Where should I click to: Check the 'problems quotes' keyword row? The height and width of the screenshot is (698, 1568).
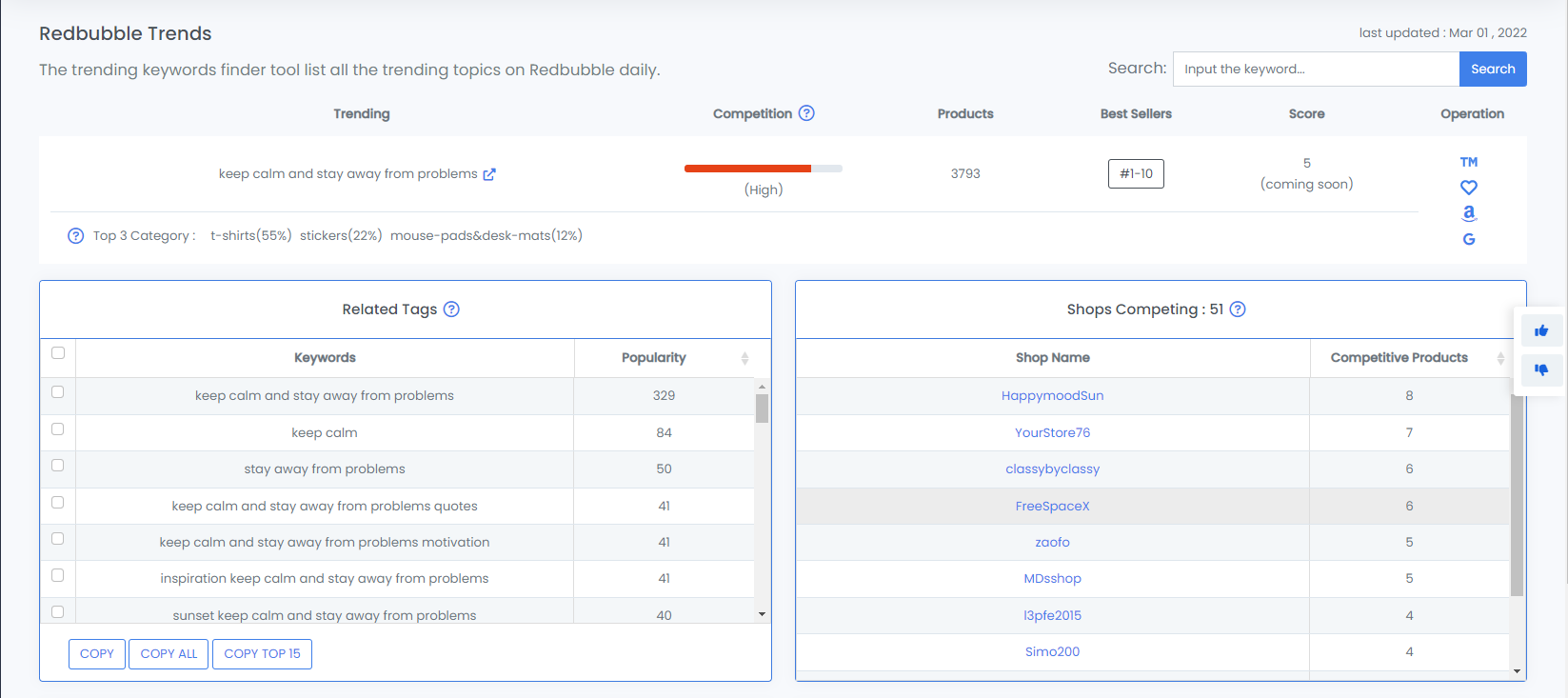click(x=58, y=503)
